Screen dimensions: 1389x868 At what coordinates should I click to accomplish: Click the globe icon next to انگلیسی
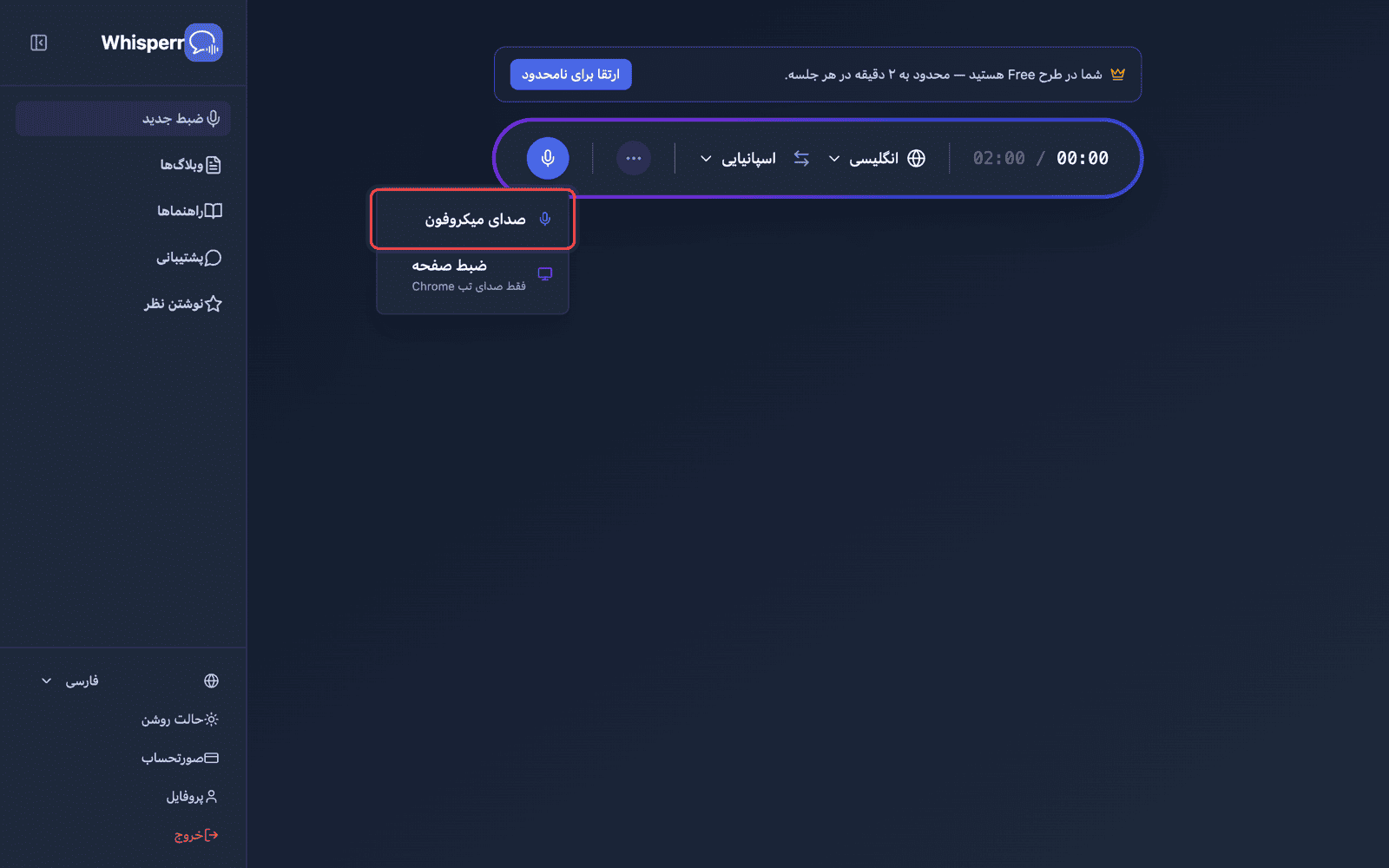916,159
